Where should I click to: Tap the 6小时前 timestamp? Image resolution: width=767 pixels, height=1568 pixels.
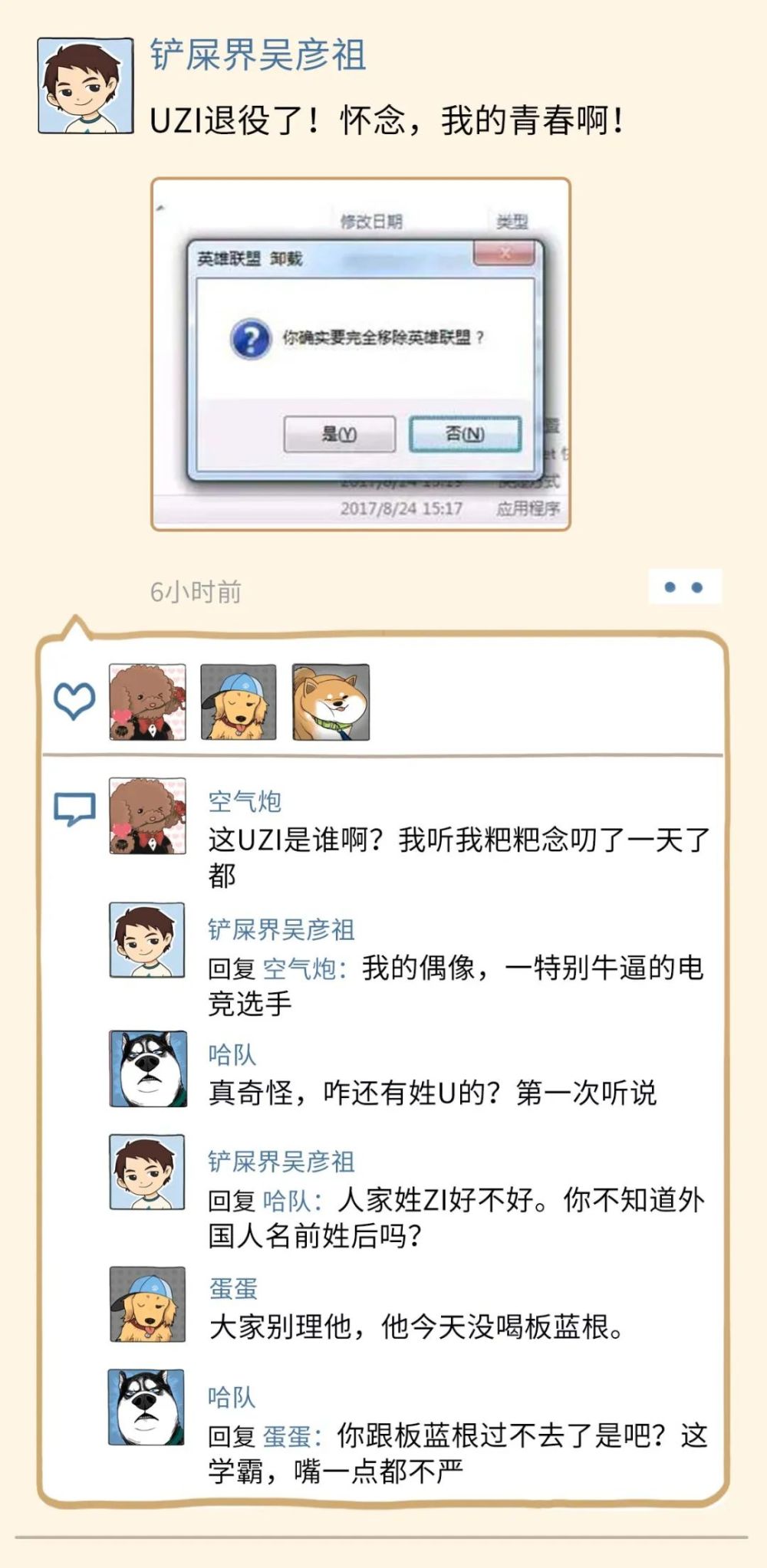click(196, 592)
